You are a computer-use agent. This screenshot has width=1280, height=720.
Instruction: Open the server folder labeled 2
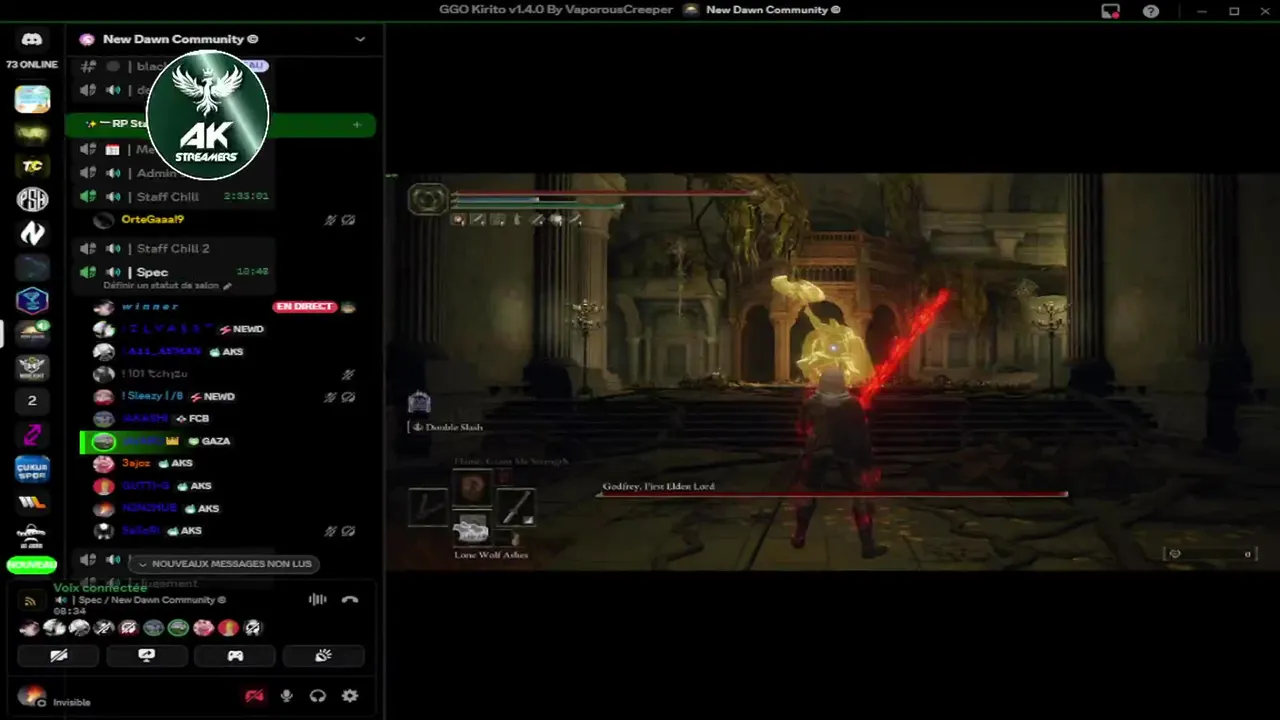point(32,400)
